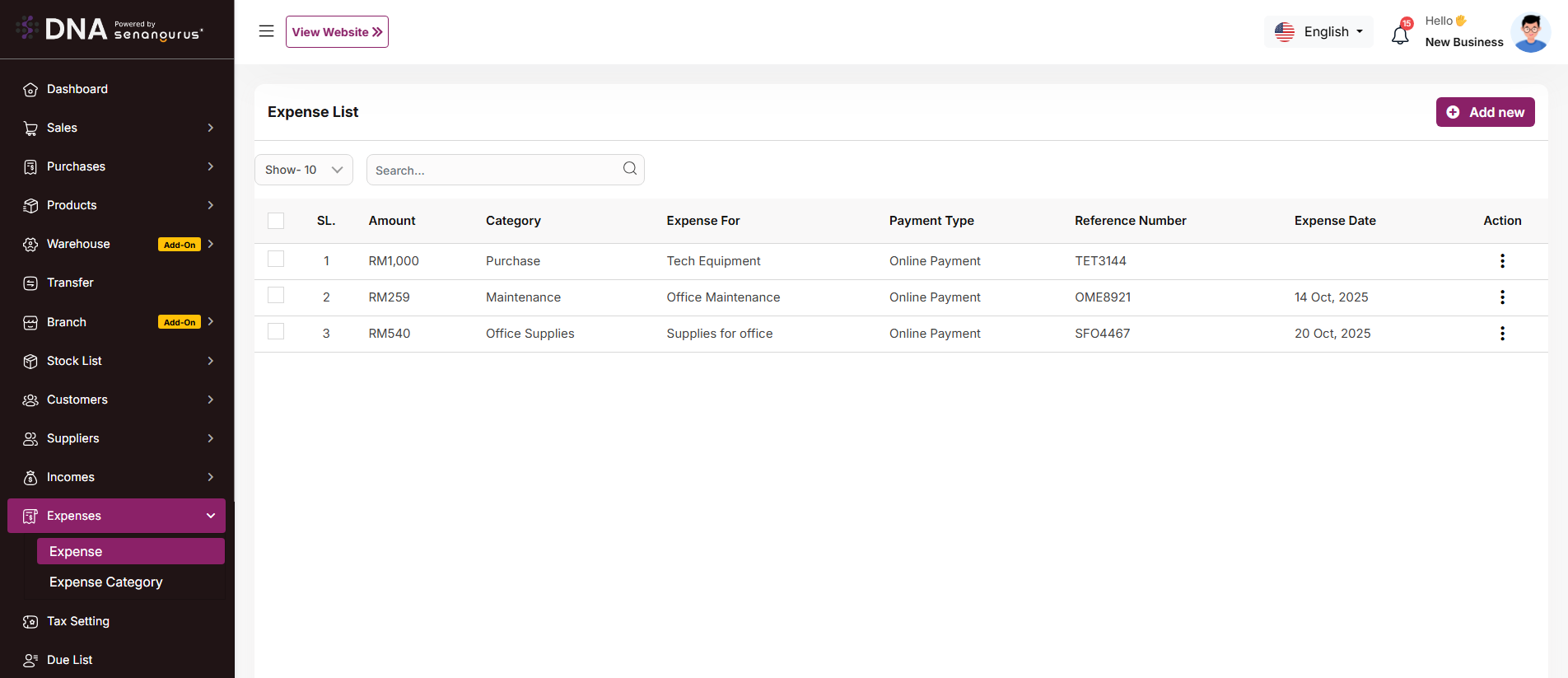Open the Show- 10 entries dropdown
The height and width of the screenshot is (678, 1568).
[303, 170]
